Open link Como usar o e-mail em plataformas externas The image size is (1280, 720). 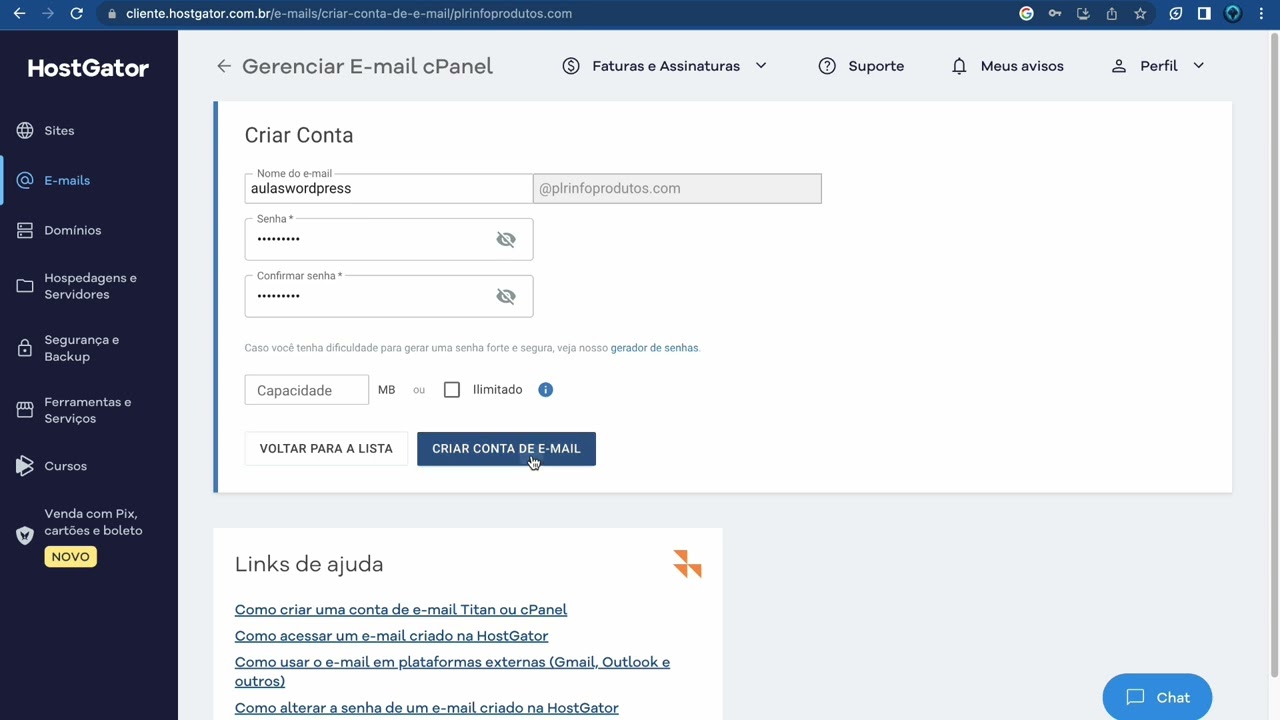[452, 672]
